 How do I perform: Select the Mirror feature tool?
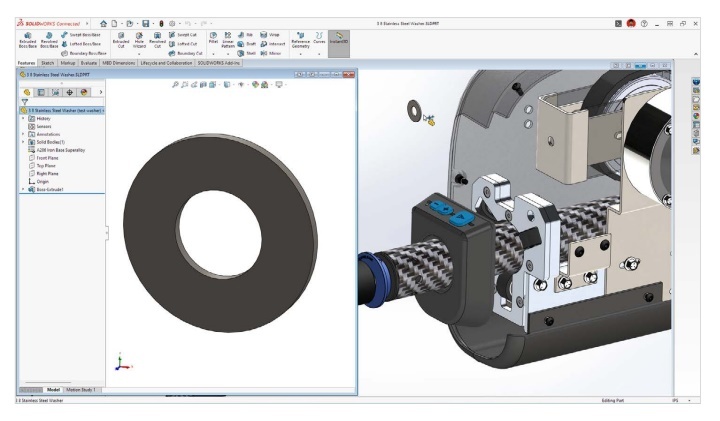pos(266,53)
